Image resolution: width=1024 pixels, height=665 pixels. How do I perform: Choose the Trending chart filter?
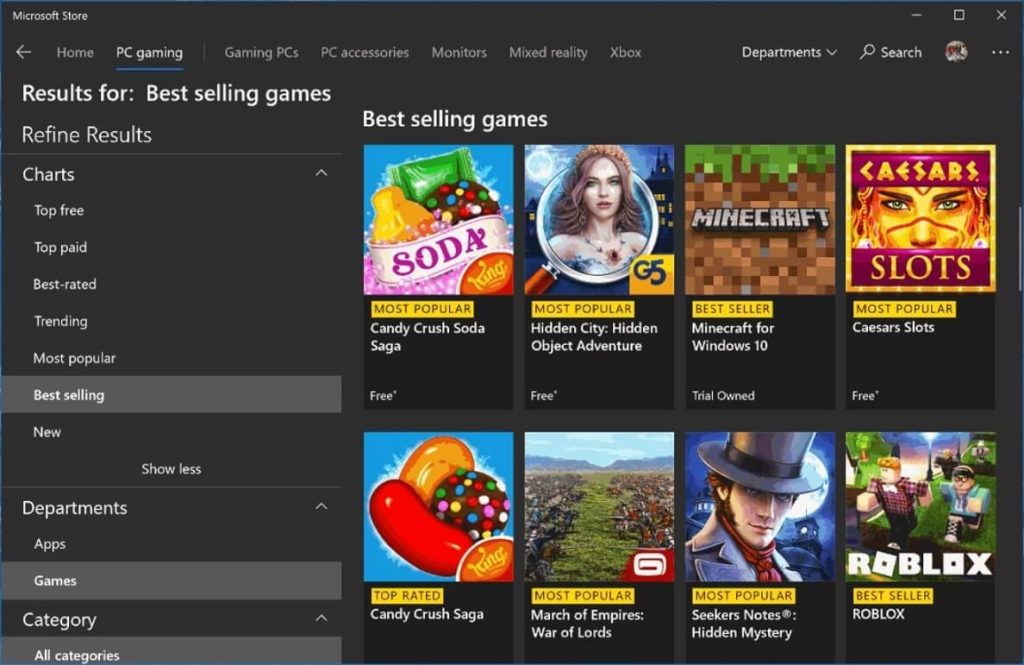(60, 321)
